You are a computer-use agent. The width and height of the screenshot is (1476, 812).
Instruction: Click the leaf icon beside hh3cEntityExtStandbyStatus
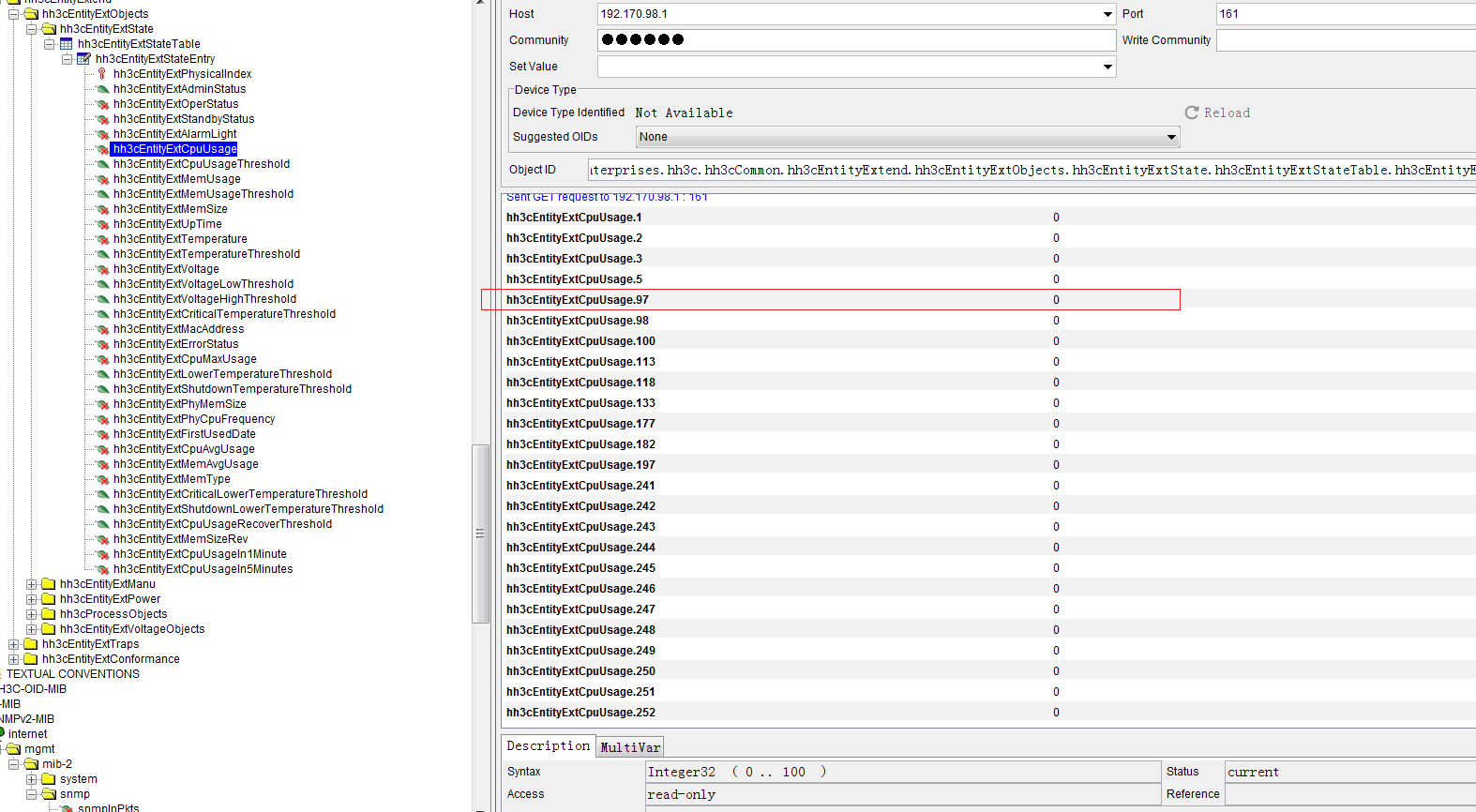pyautogui.click(x=102, y=119)
